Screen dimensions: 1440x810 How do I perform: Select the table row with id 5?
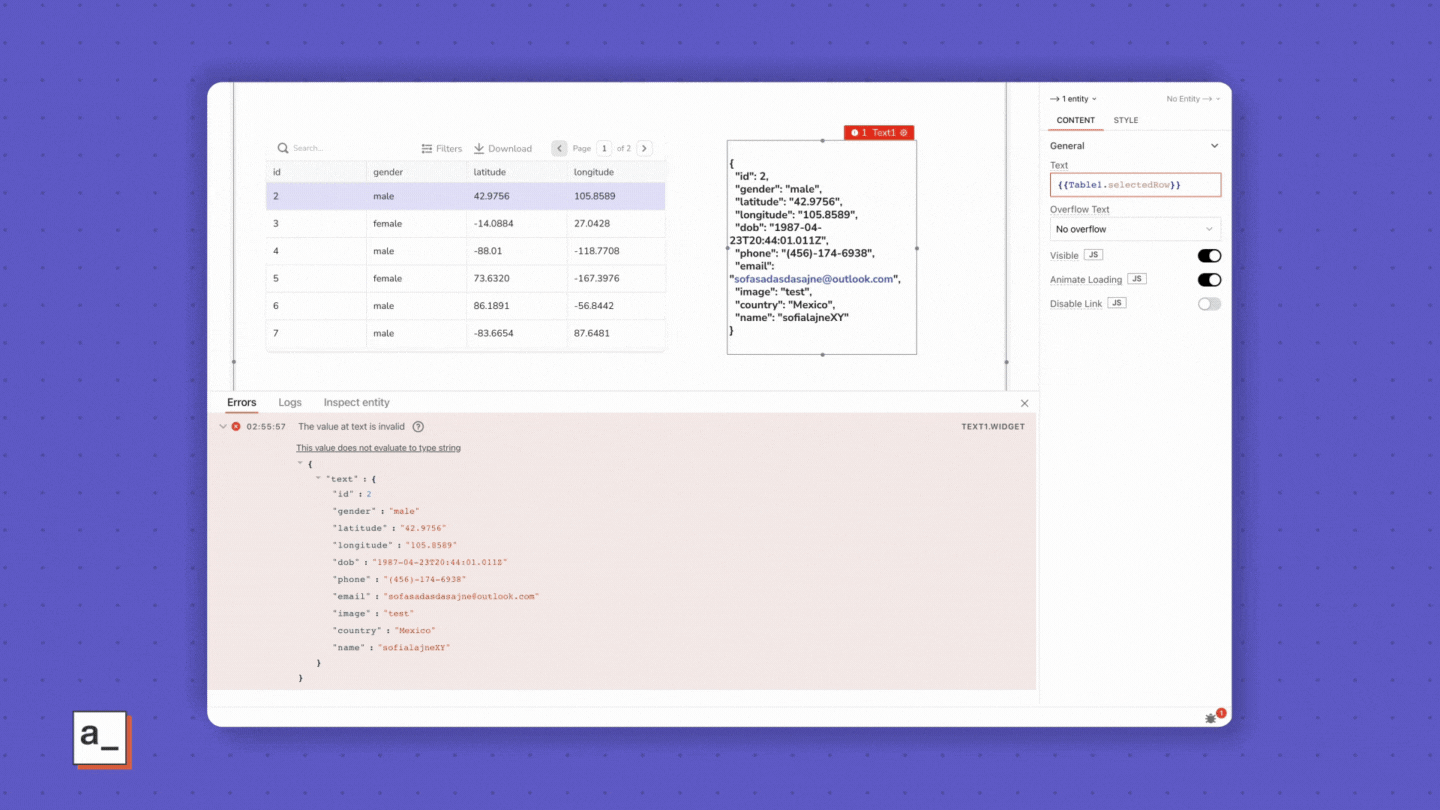pos(465,279)
